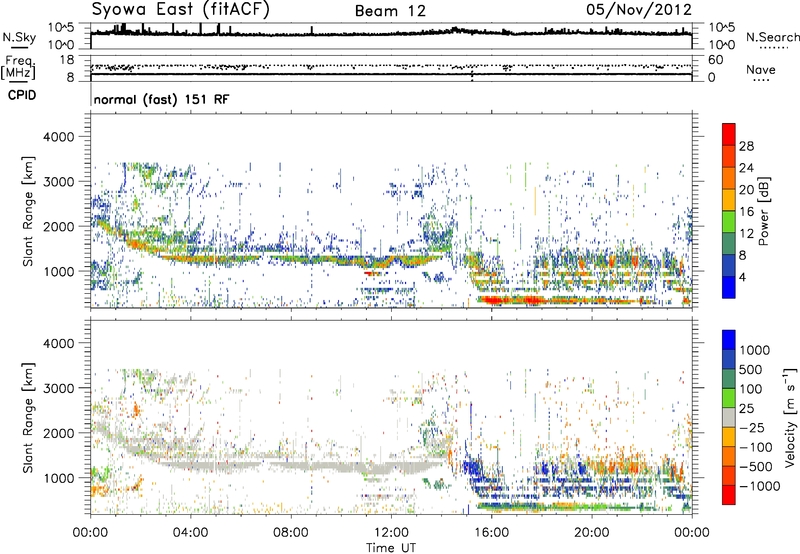Viewport: 800px width, 554px height.
Task: Click the blue velocity echoes near 15:00 in the velocity plot
Action: tap(473, 468)
